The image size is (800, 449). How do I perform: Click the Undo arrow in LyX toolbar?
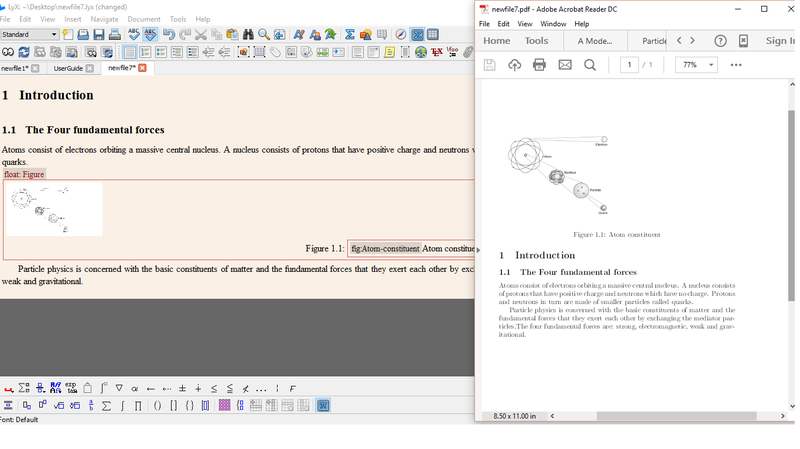[x=169, y=34]
